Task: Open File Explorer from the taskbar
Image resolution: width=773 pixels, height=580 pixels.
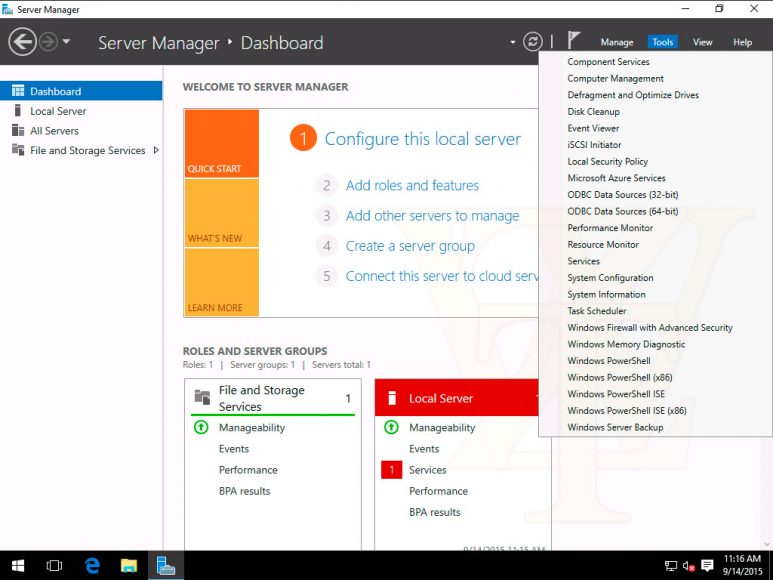Action: click(129, 565)
